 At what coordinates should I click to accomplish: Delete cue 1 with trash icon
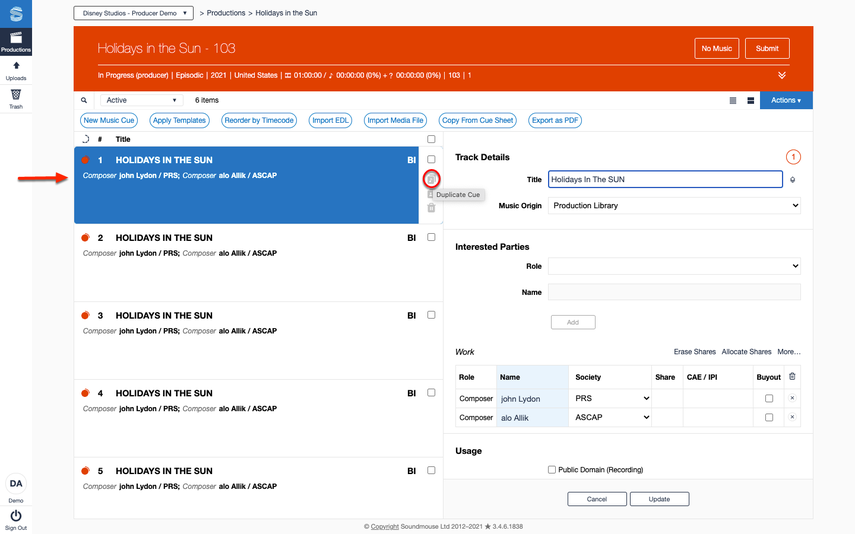tap(431, 208)
